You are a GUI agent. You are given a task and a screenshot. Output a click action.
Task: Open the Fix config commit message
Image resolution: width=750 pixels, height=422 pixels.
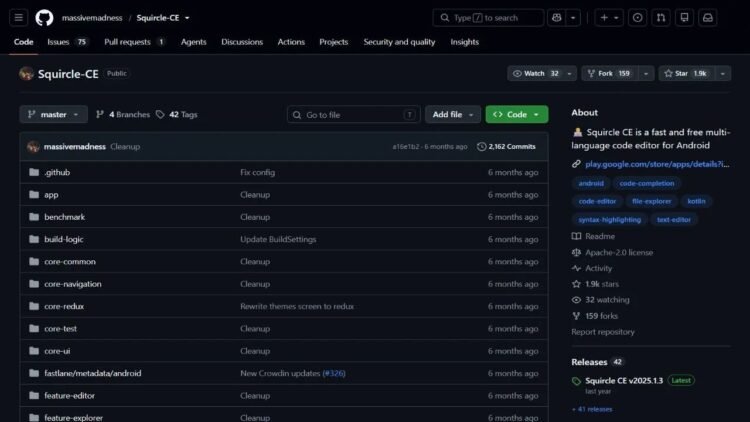click(x=257, y=172)
